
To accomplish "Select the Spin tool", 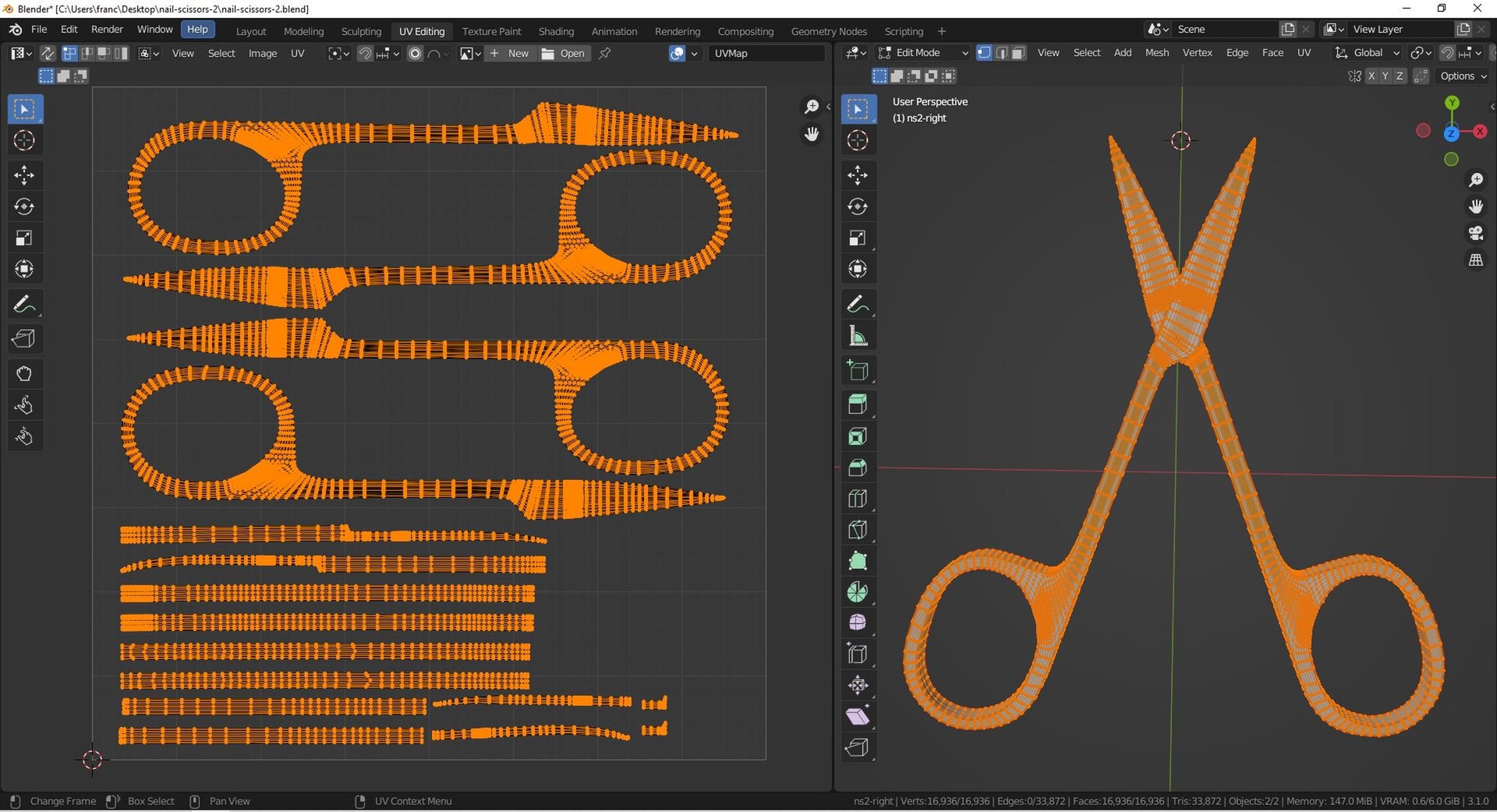I will point(858,592).
